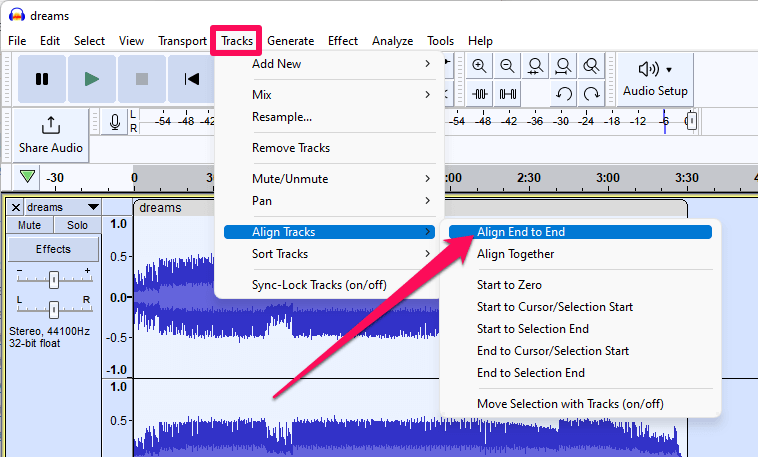
Task: Open the Select menu
Action: [89, 41]
